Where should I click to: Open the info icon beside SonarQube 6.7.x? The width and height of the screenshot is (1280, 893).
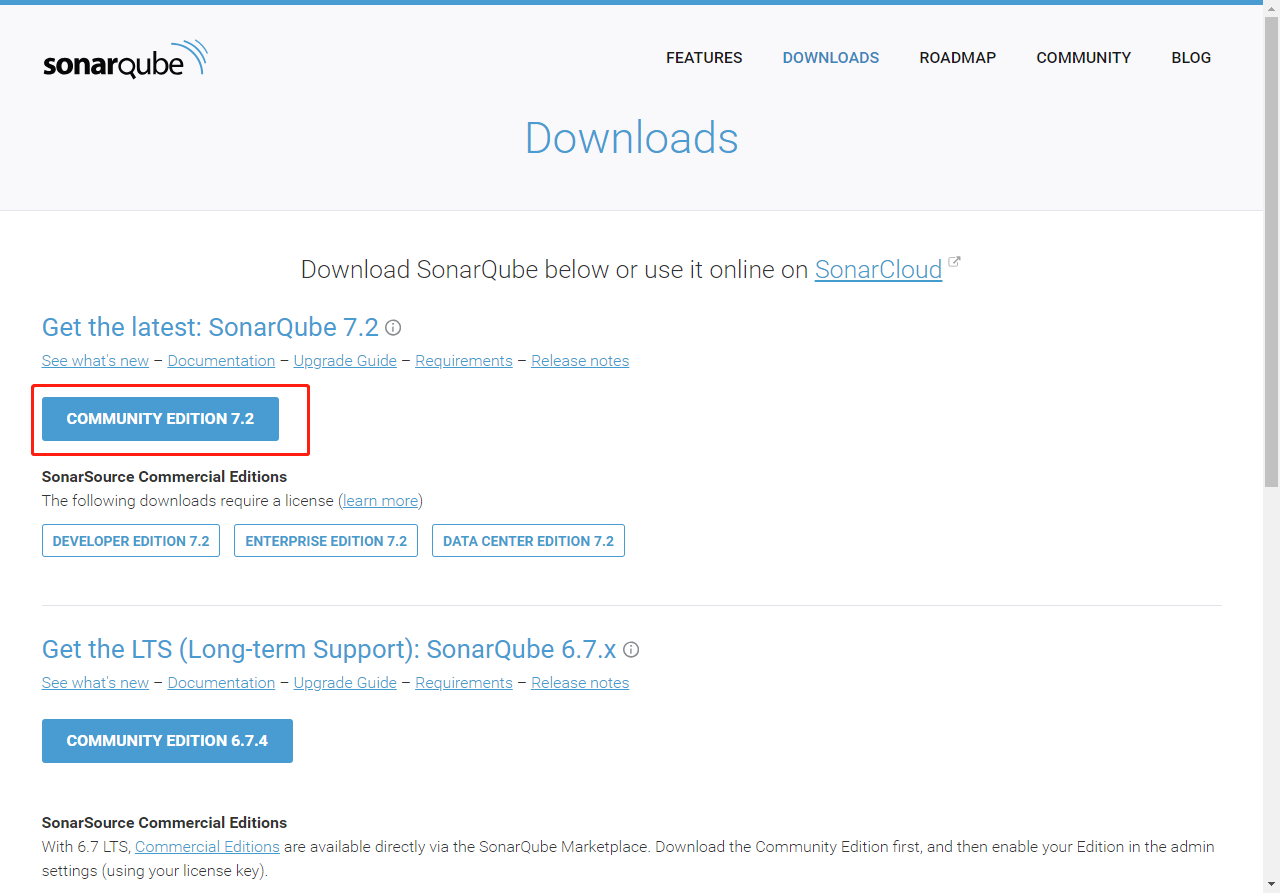pos(631,650)
